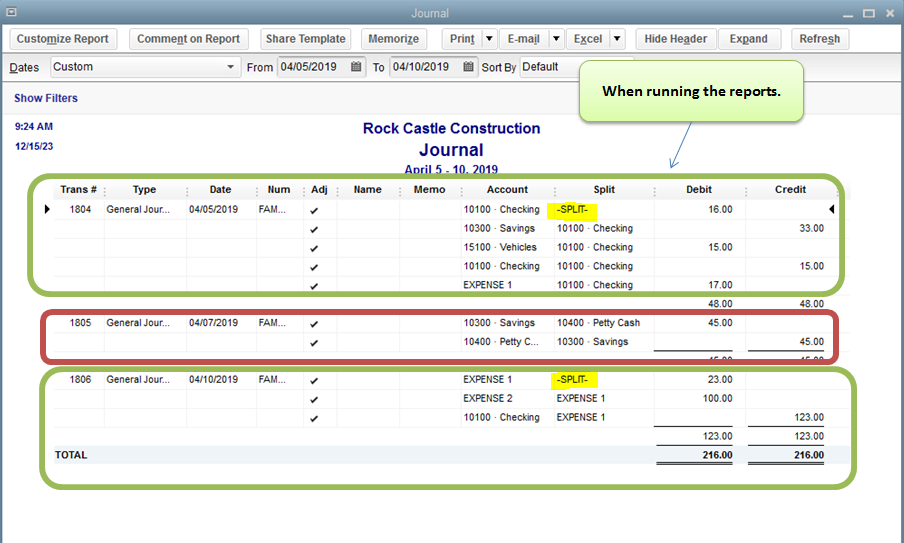Select the Num column header
Image resolution: width=904 pixels, height=543 pixels.
[279, 190]
